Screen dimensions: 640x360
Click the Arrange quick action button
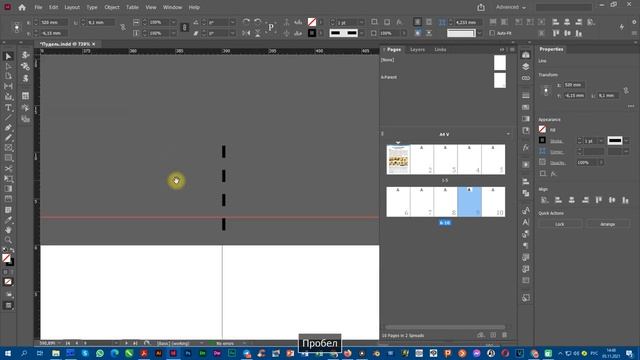click(x=607, y=224)
